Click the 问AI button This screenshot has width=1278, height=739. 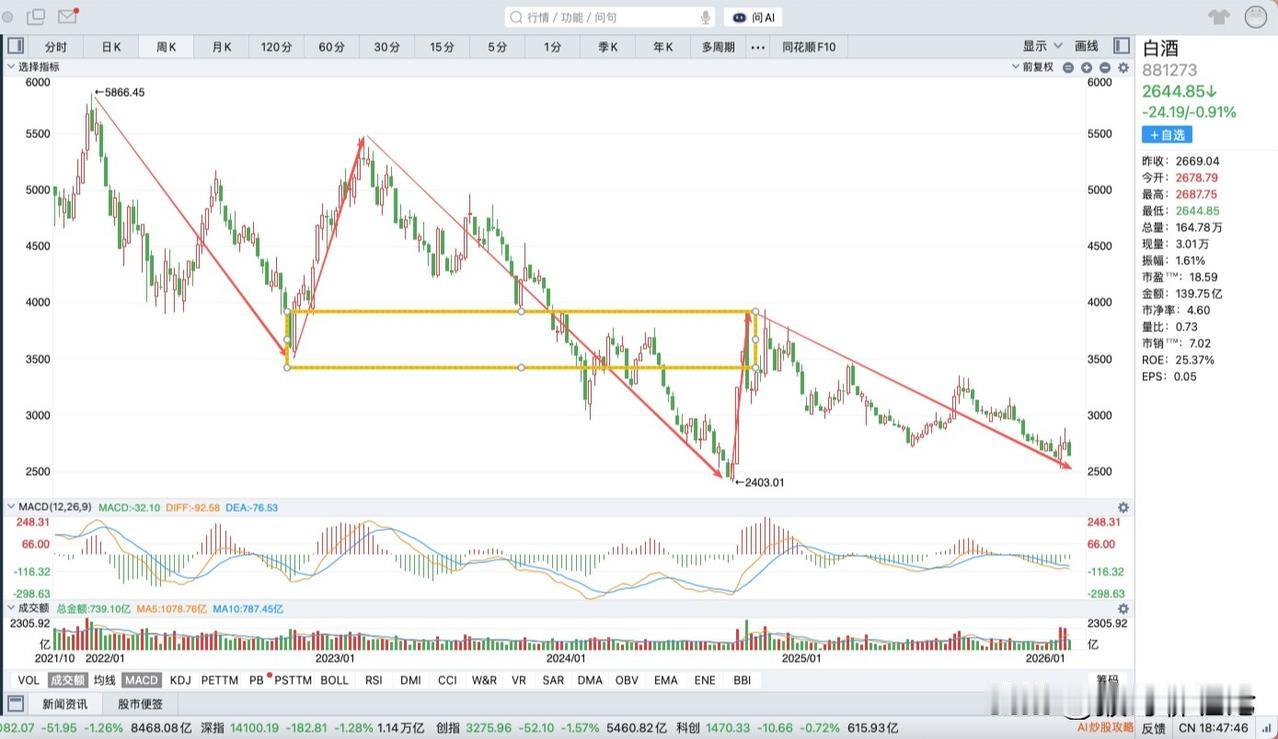tap(753, 17)
